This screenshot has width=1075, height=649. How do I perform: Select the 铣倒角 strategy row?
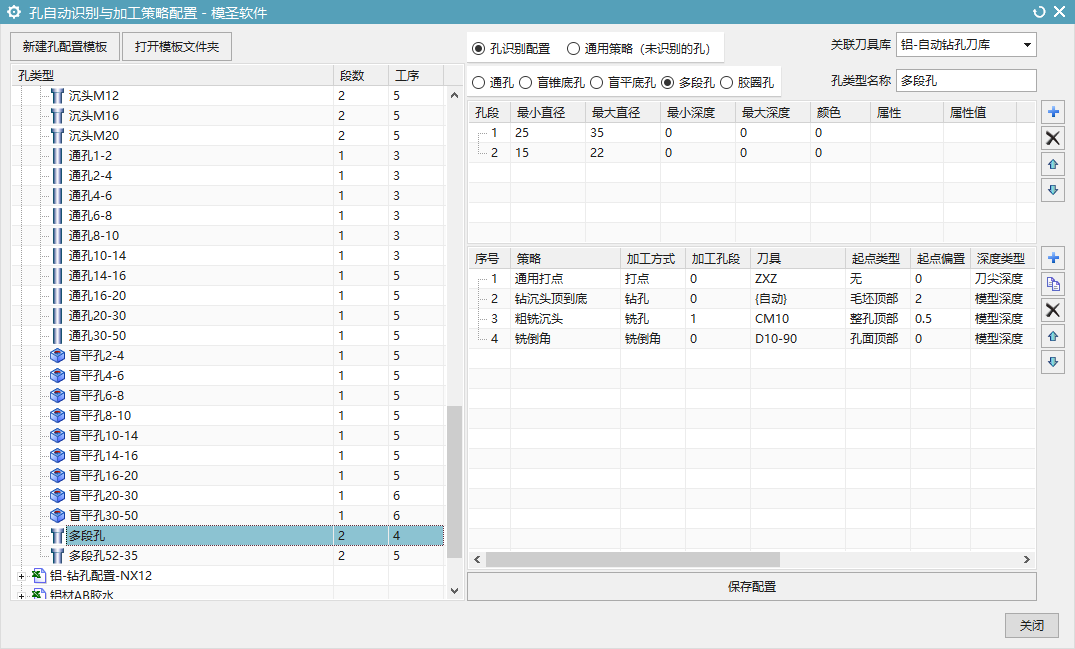pos(751,339)
